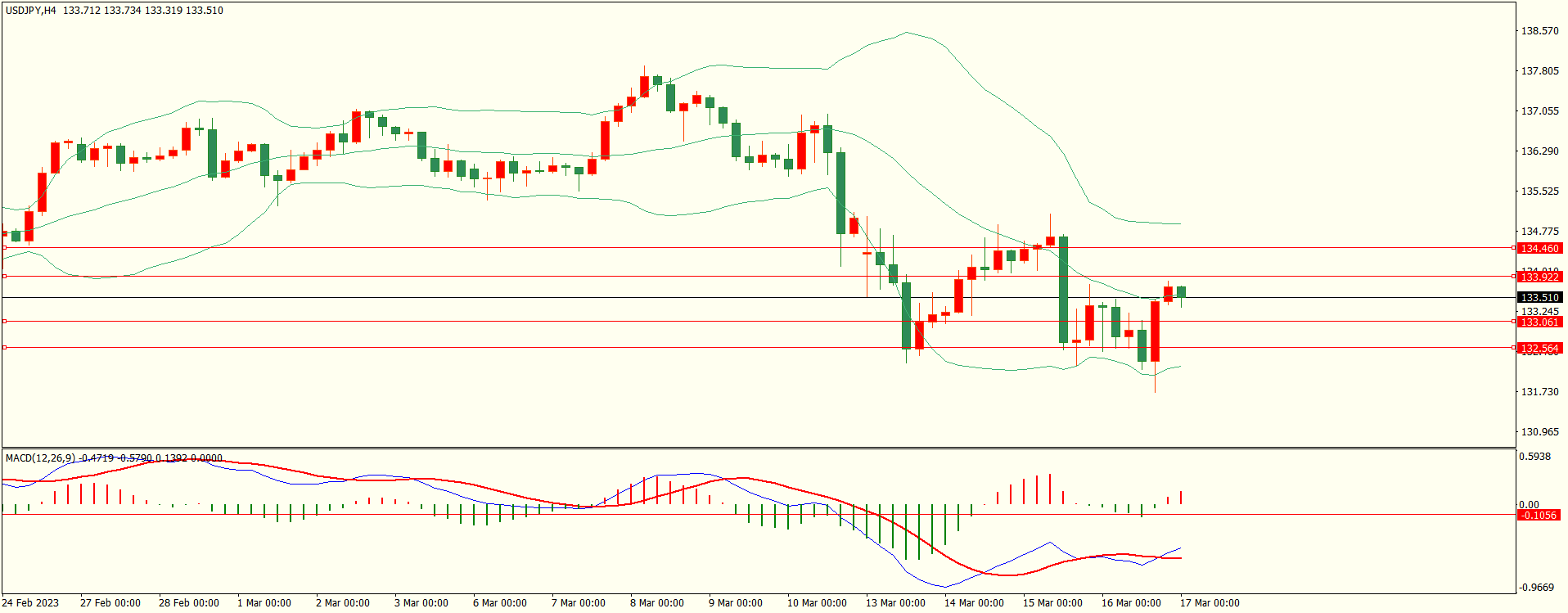Viewport: 1568px width, 613px height.
Task: Click the 130.965 price axis value
Action: (x=1539, y=432)
